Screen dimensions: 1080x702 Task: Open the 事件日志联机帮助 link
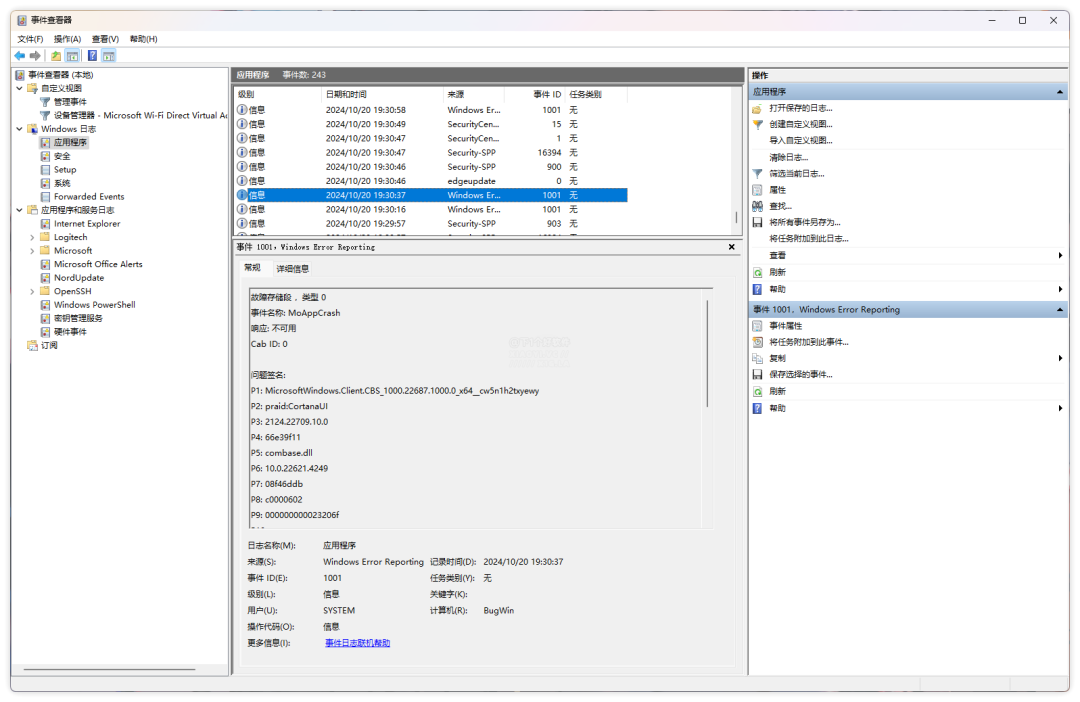pos(357,643)
